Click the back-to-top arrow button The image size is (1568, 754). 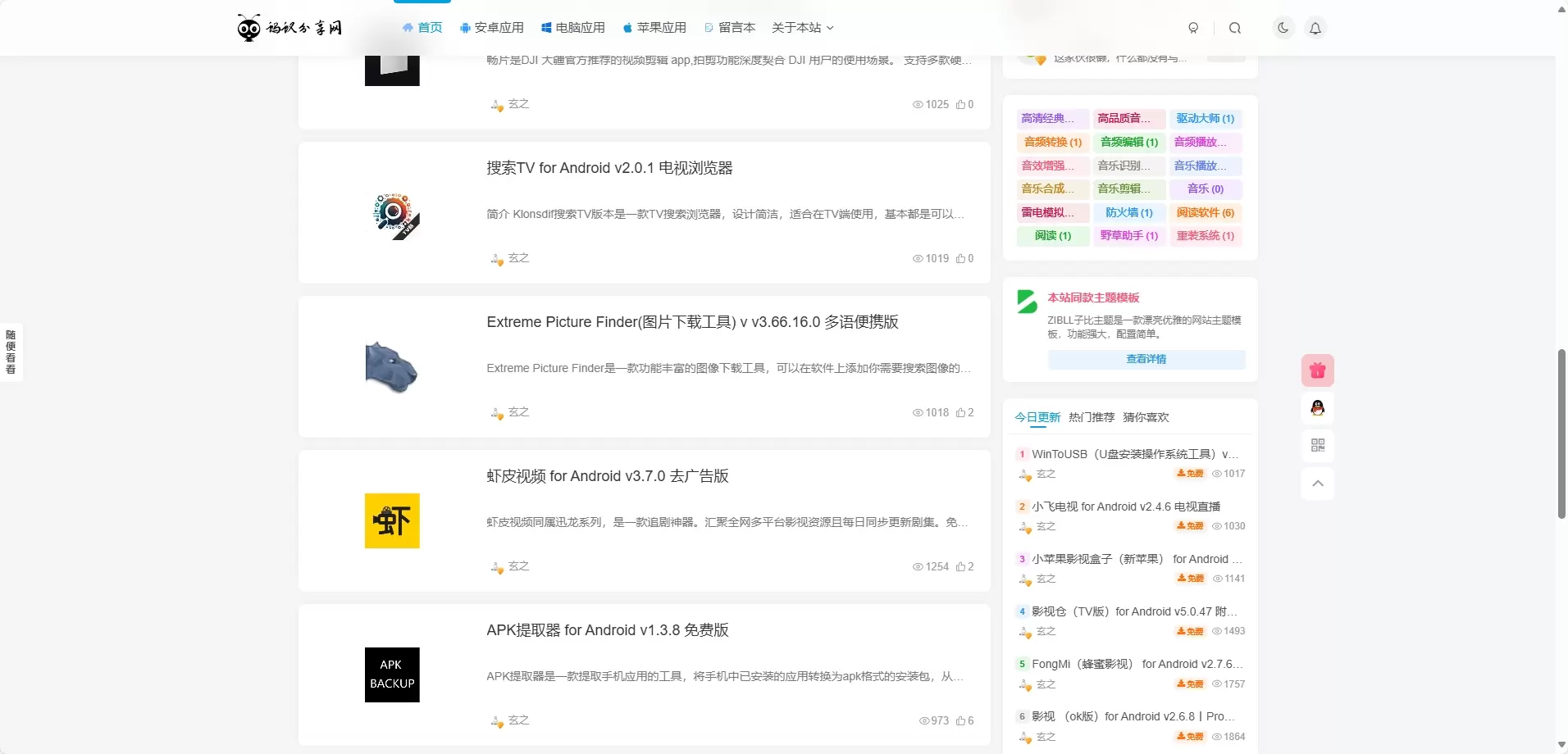(x=1318, y=483)
